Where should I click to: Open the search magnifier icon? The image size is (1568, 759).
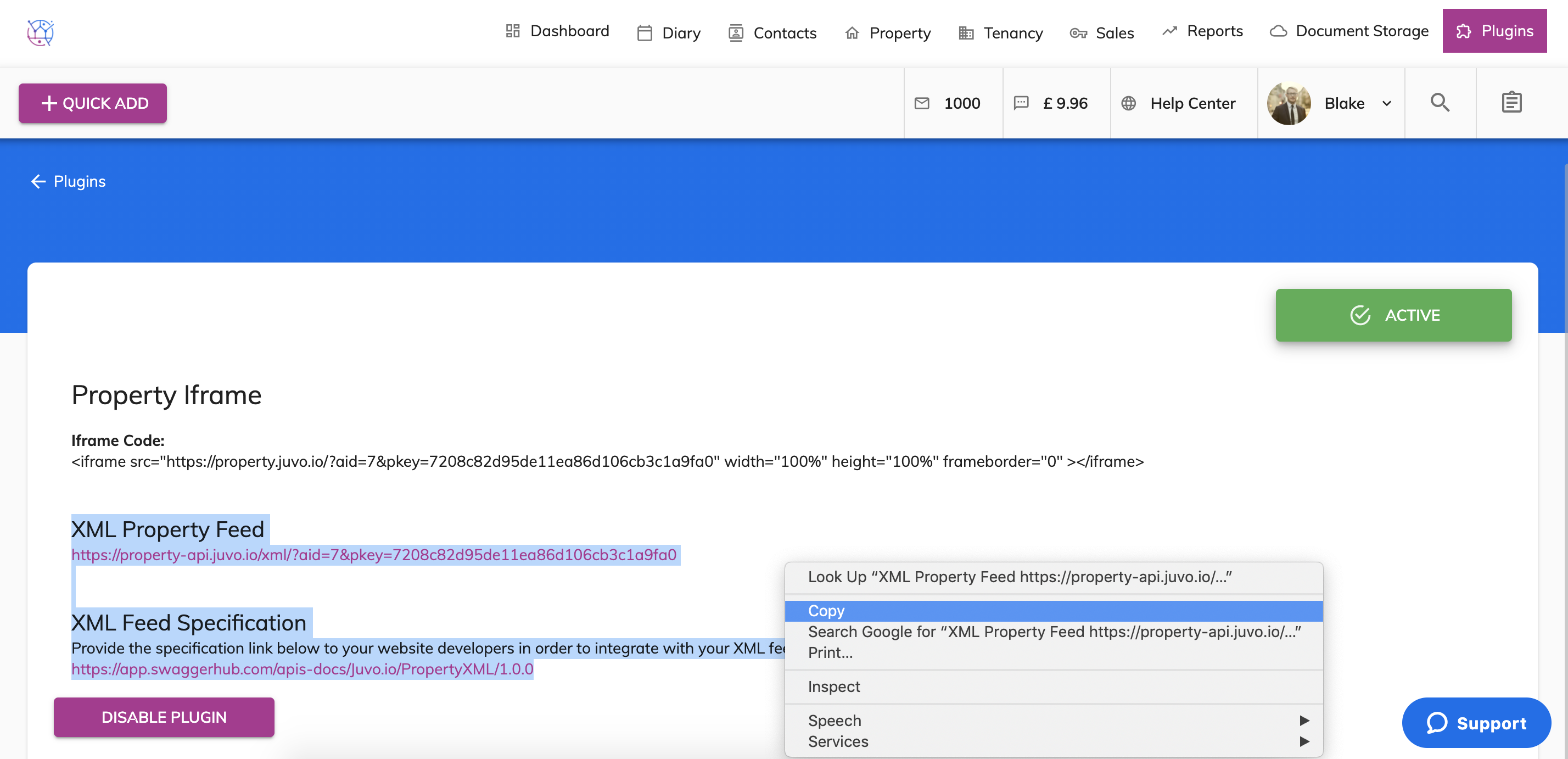1440,102
